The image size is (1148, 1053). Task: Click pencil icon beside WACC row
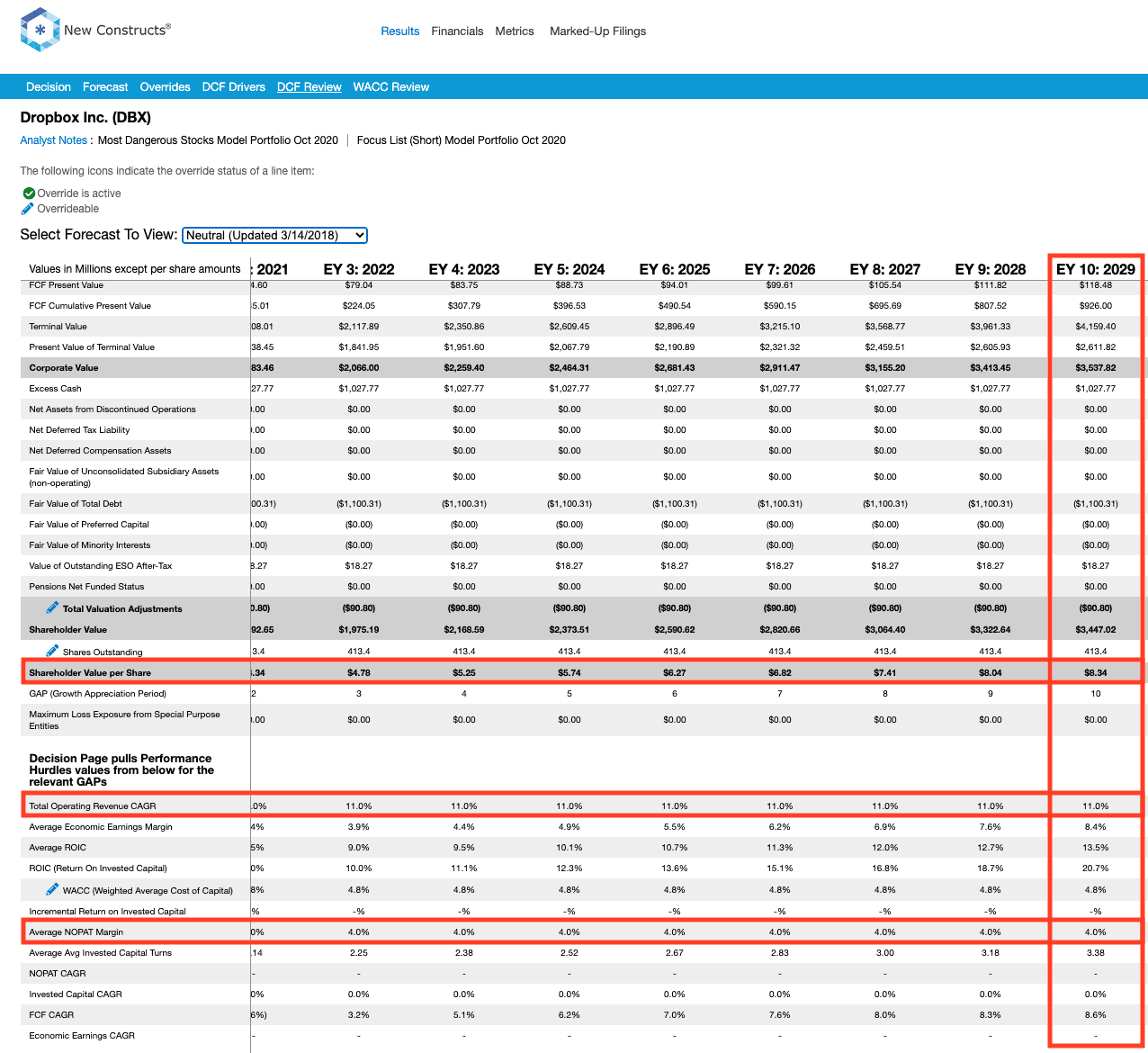pos(52,889)
